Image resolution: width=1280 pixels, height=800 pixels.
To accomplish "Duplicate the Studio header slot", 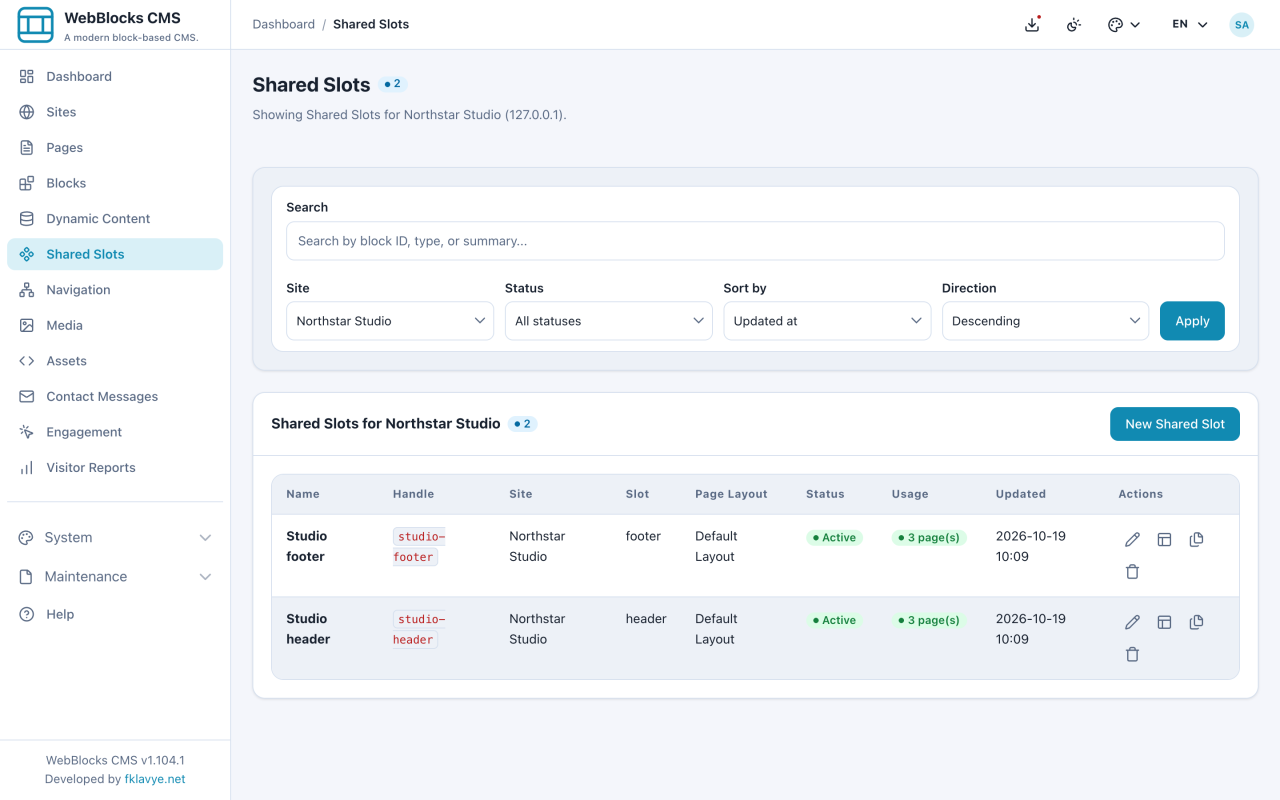I will (1196, 622).
